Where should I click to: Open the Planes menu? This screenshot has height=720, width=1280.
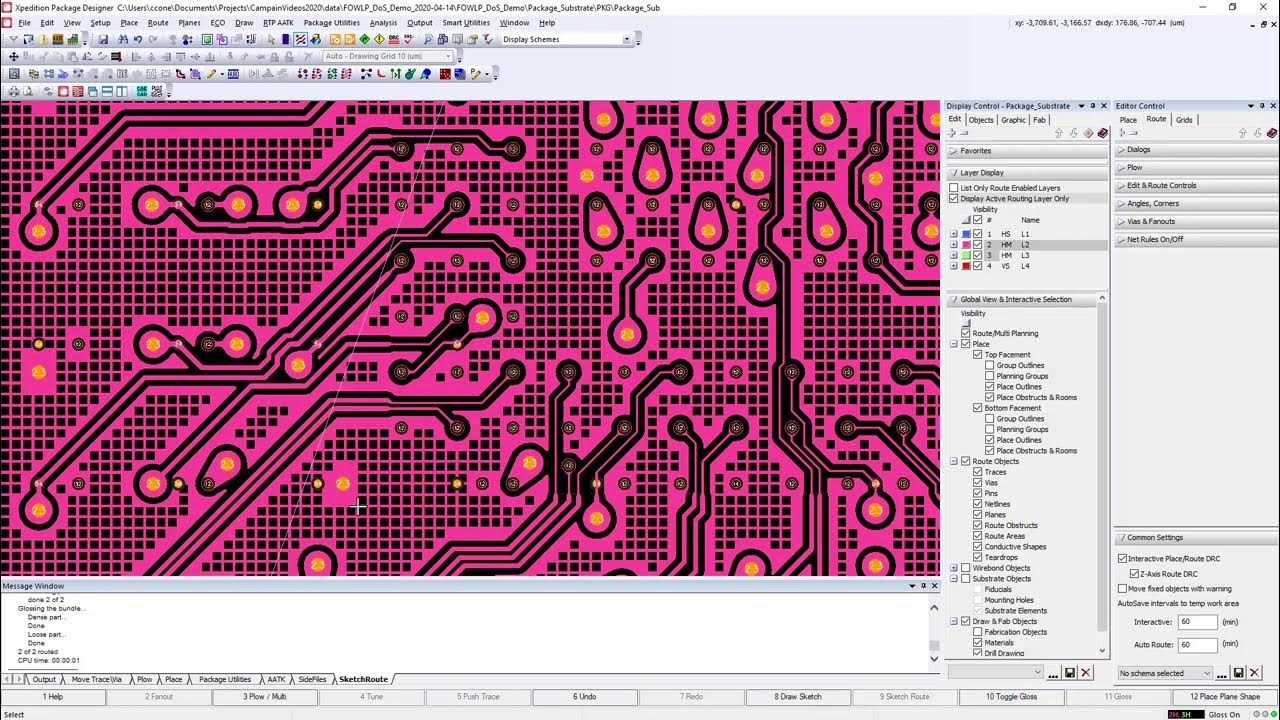coord(189,22)
